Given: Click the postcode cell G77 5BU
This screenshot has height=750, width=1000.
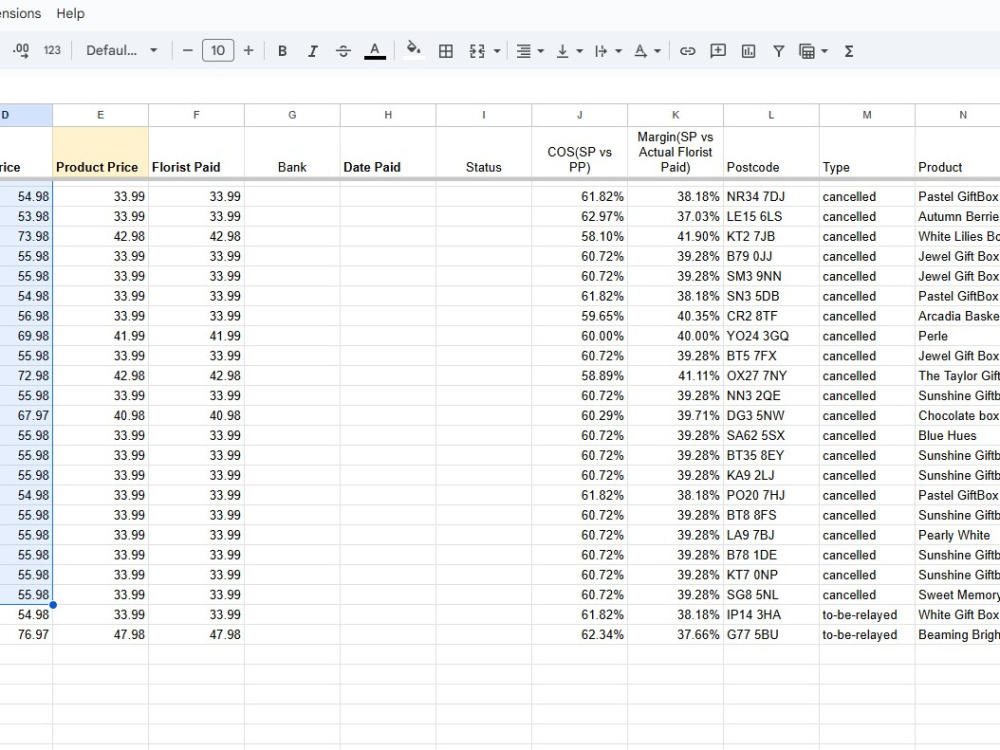Looking at the screenshot, I should tap(771, 634).
